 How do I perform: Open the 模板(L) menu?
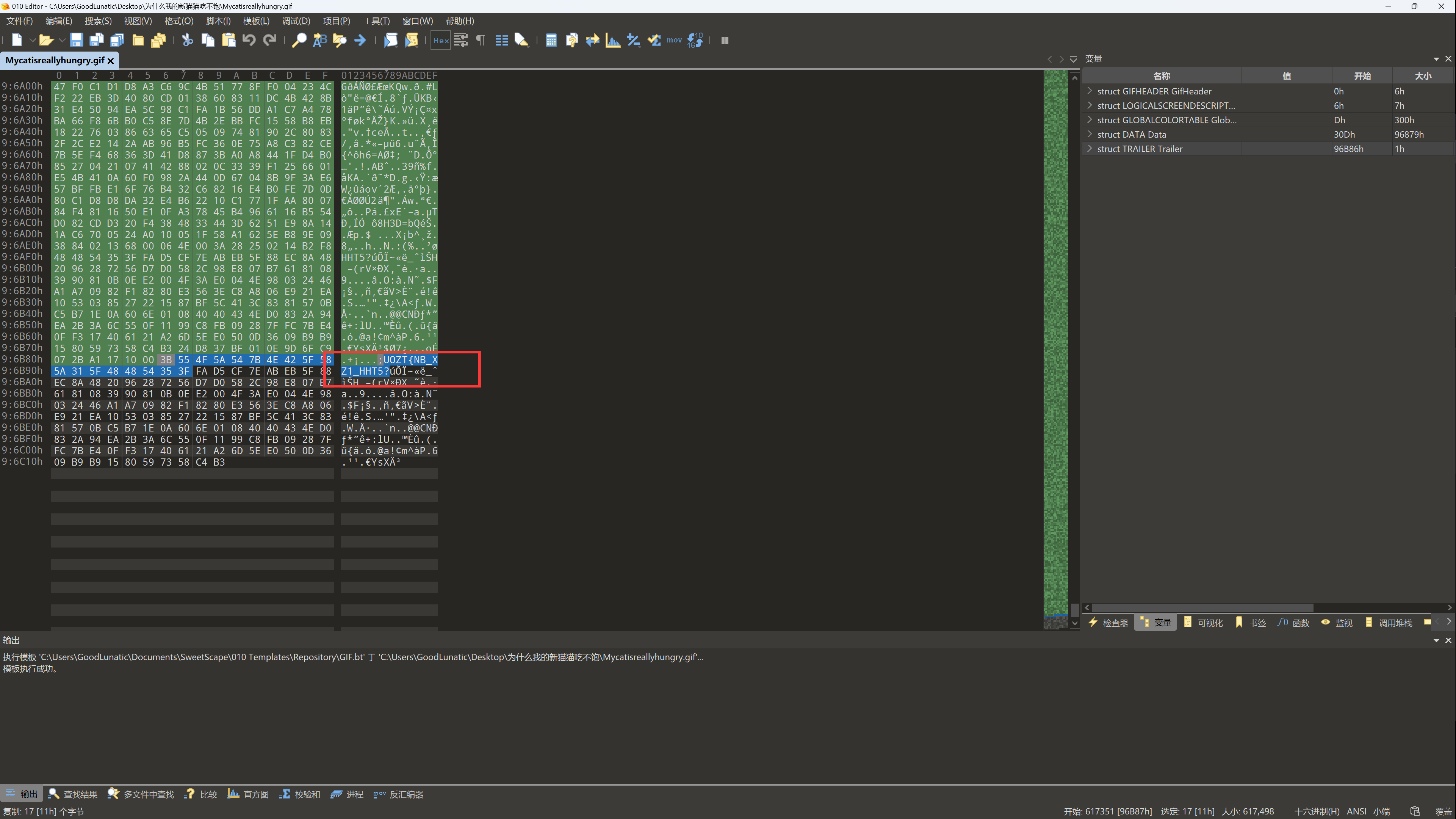point(256,21)
